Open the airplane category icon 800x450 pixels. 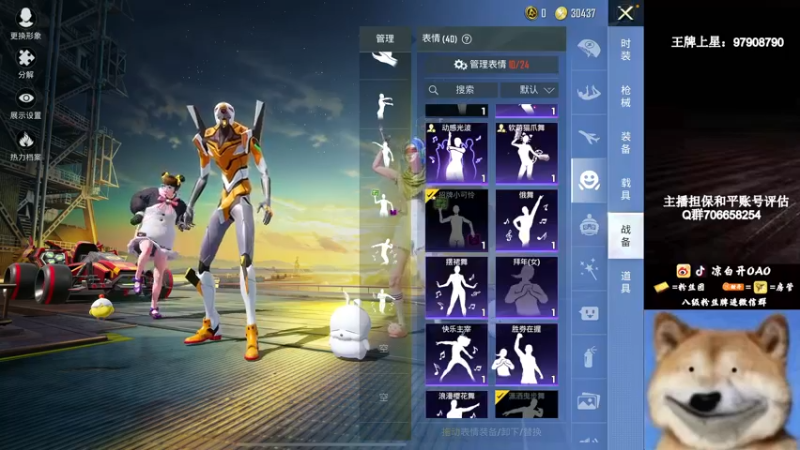tap(589, 137)
